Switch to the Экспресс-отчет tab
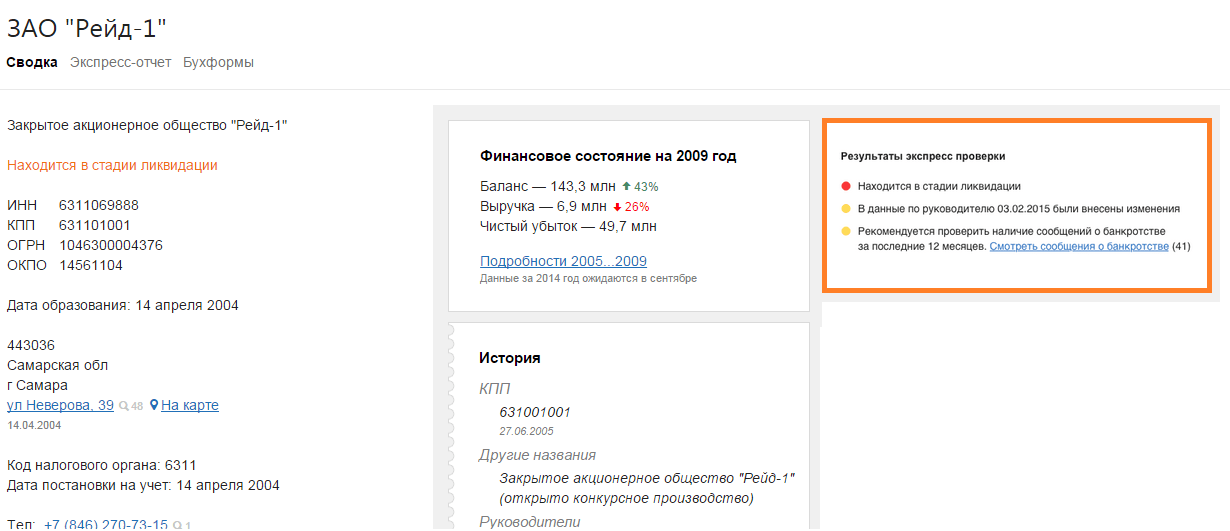This screenshot has width=1230, height=531. (120, 62)
